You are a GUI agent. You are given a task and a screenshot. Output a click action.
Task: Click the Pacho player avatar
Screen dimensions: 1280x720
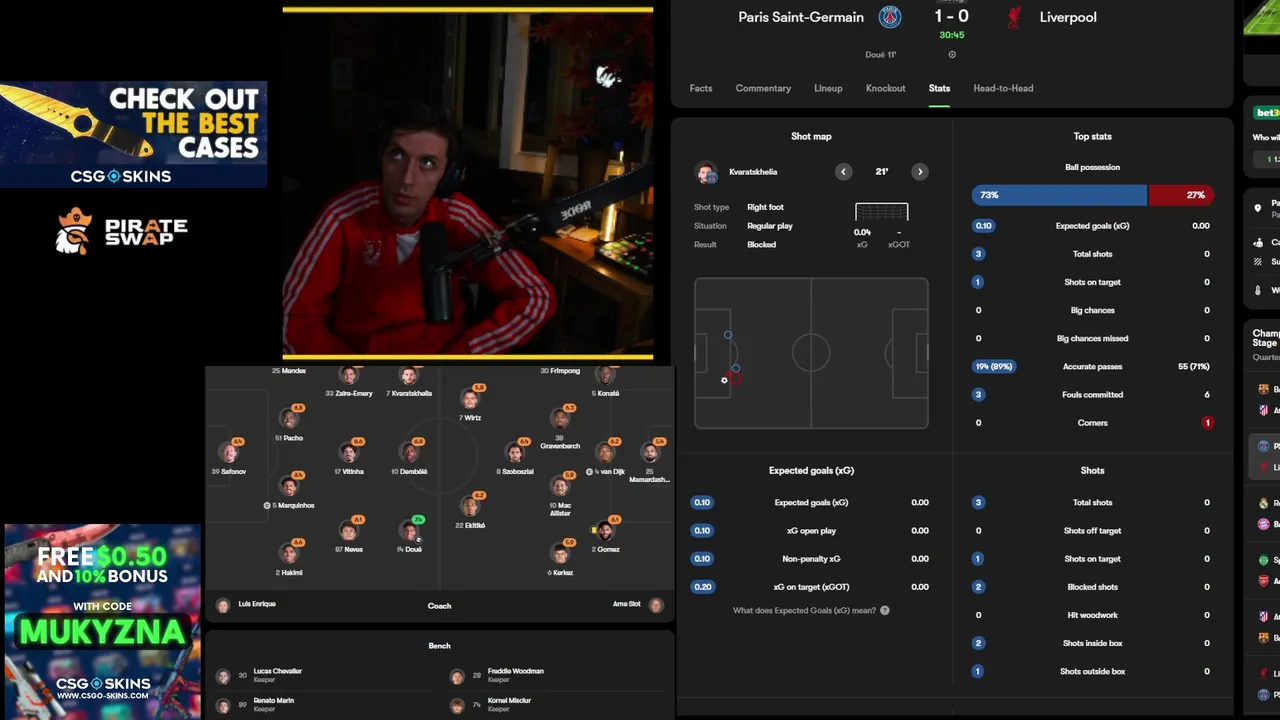click(x=289, y=419)
